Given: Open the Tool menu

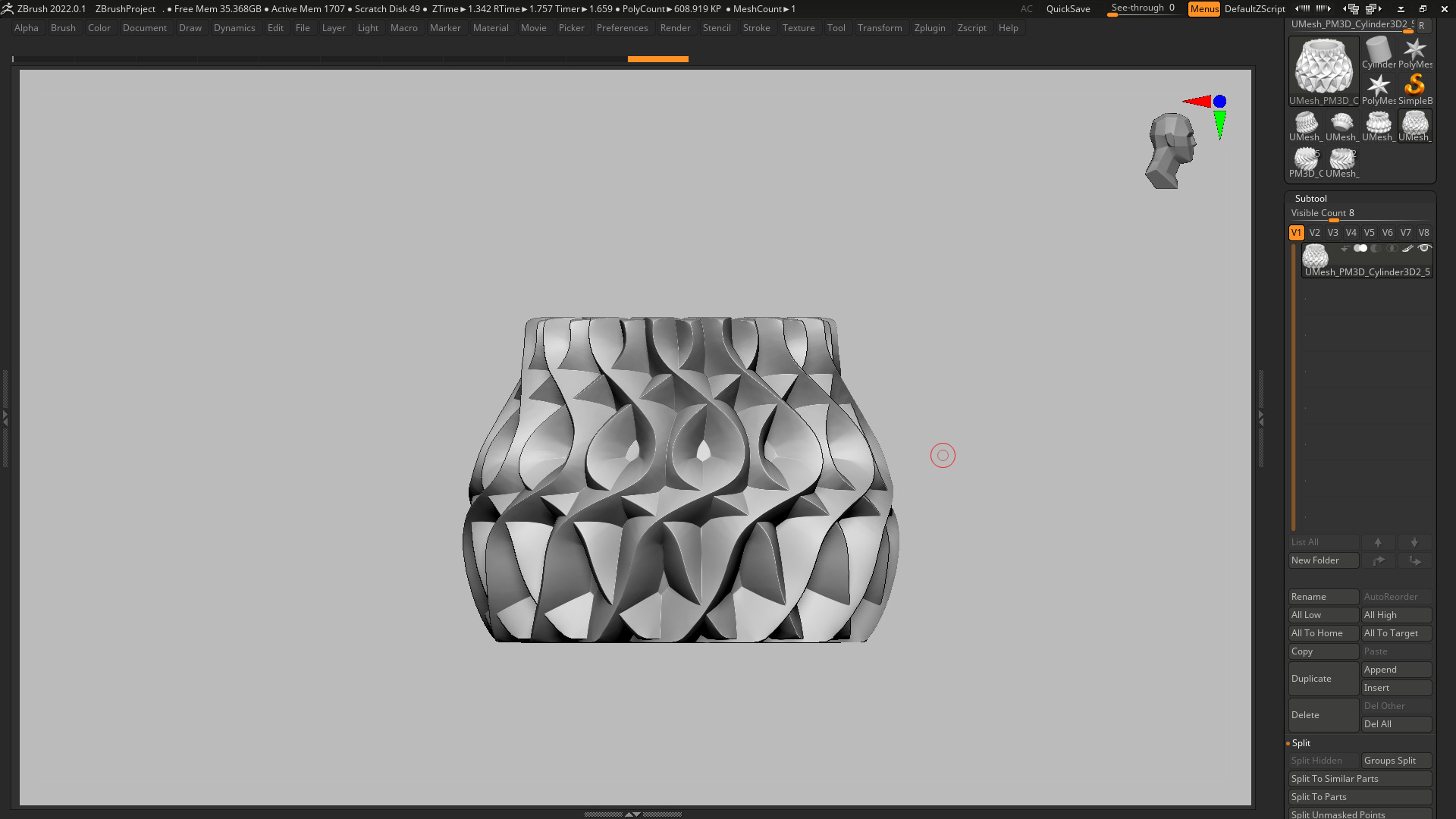Looking at the screenshot, I should click(x=836, y=28).
